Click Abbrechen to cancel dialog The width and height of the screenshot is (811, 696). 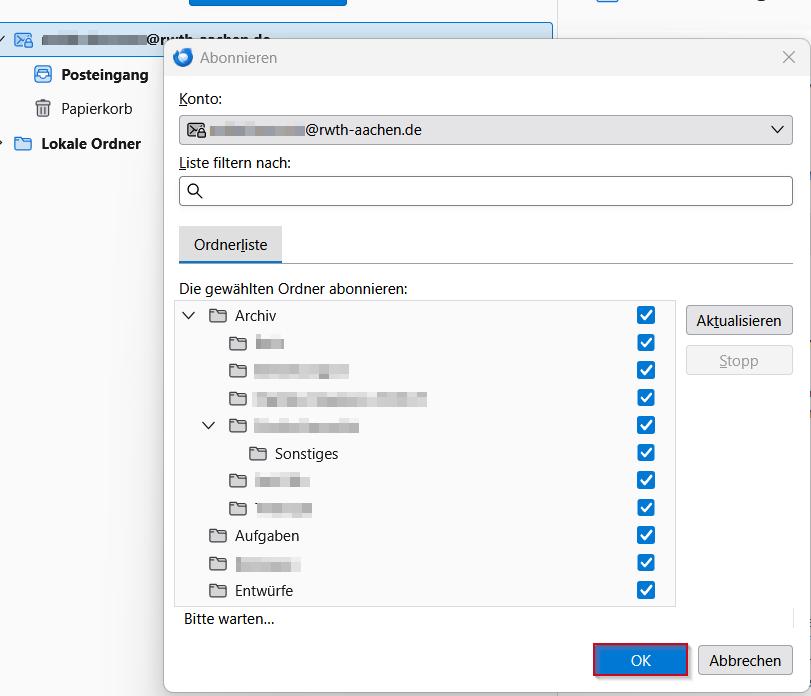pos(745,660)
